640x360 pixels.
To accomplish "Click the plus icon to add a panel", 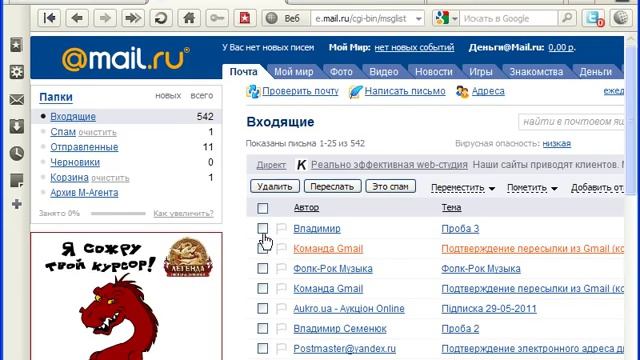I will click(x=16, y=204).
